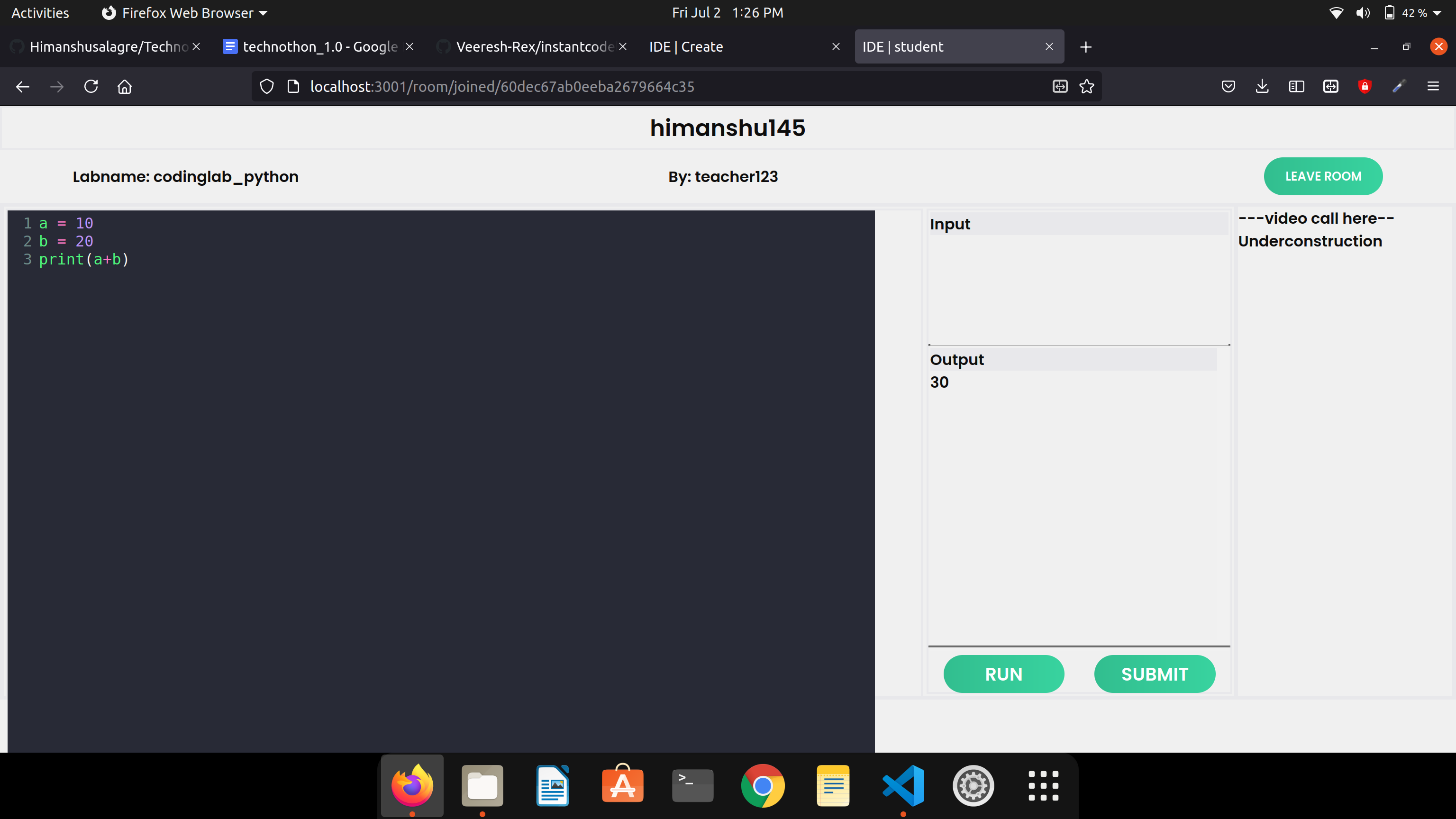1456x819 pixels.
Task: Toggle the Firefox sidebar panel
Action: (1297, 86)
